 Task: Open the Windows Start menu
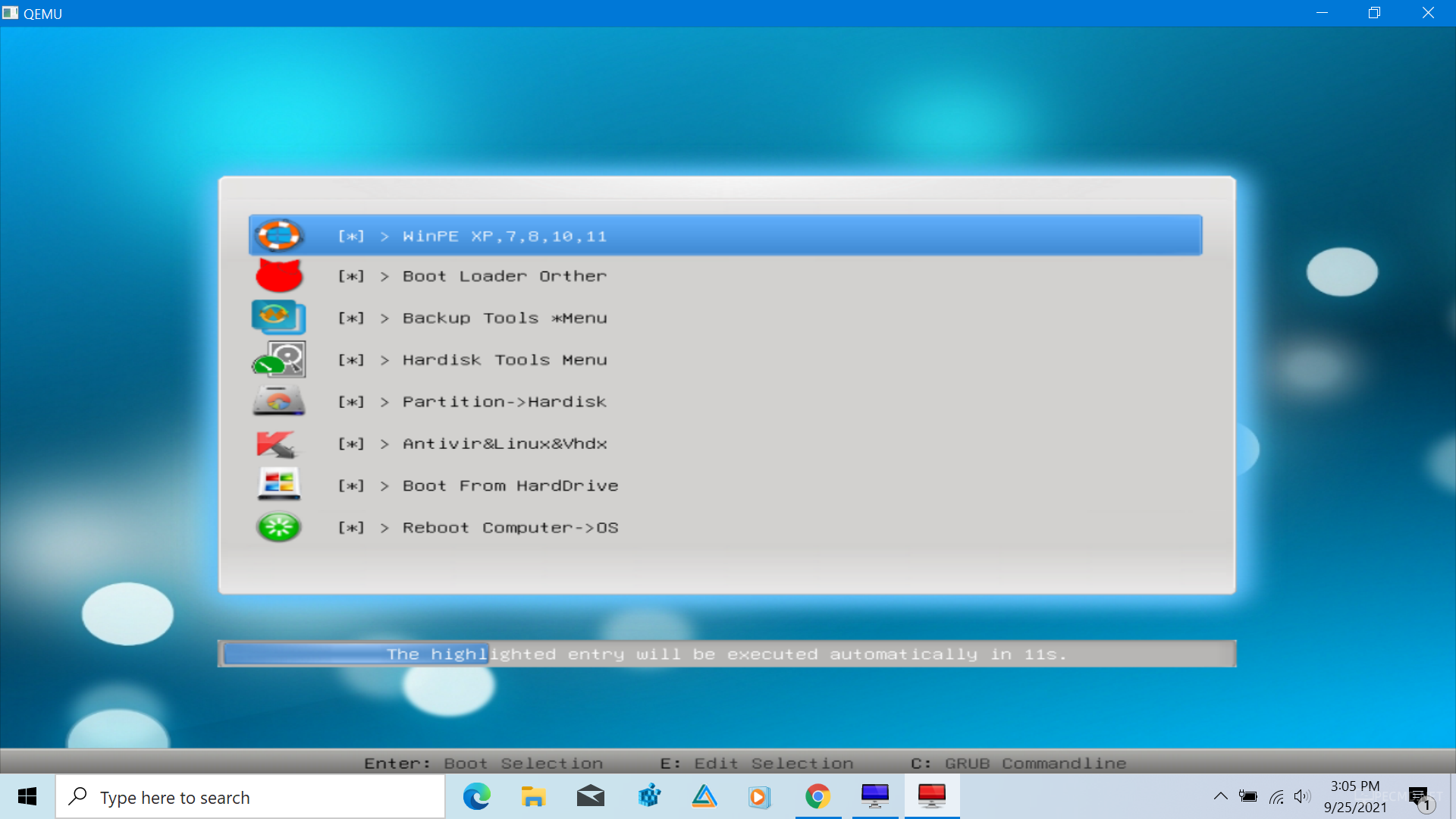click(x=27, y=796)
